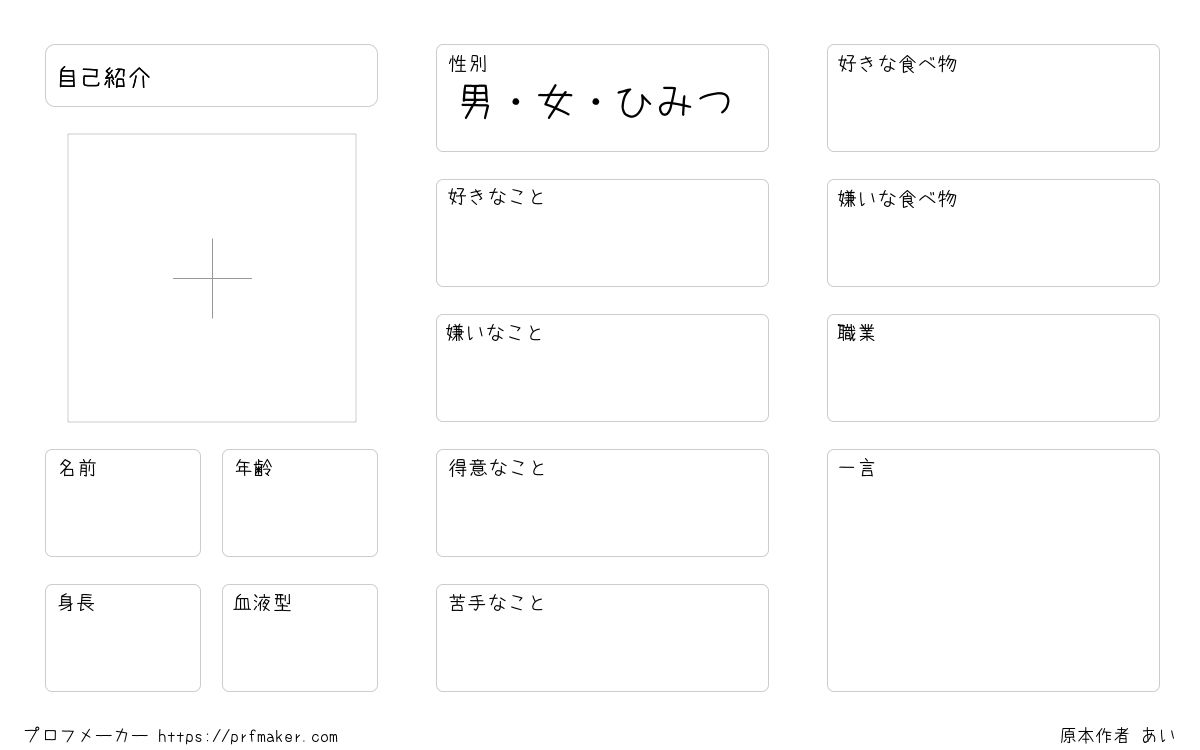Screen dimensions: 1200x750
Task: Click the empty profile picture frame
Action: 212,278
